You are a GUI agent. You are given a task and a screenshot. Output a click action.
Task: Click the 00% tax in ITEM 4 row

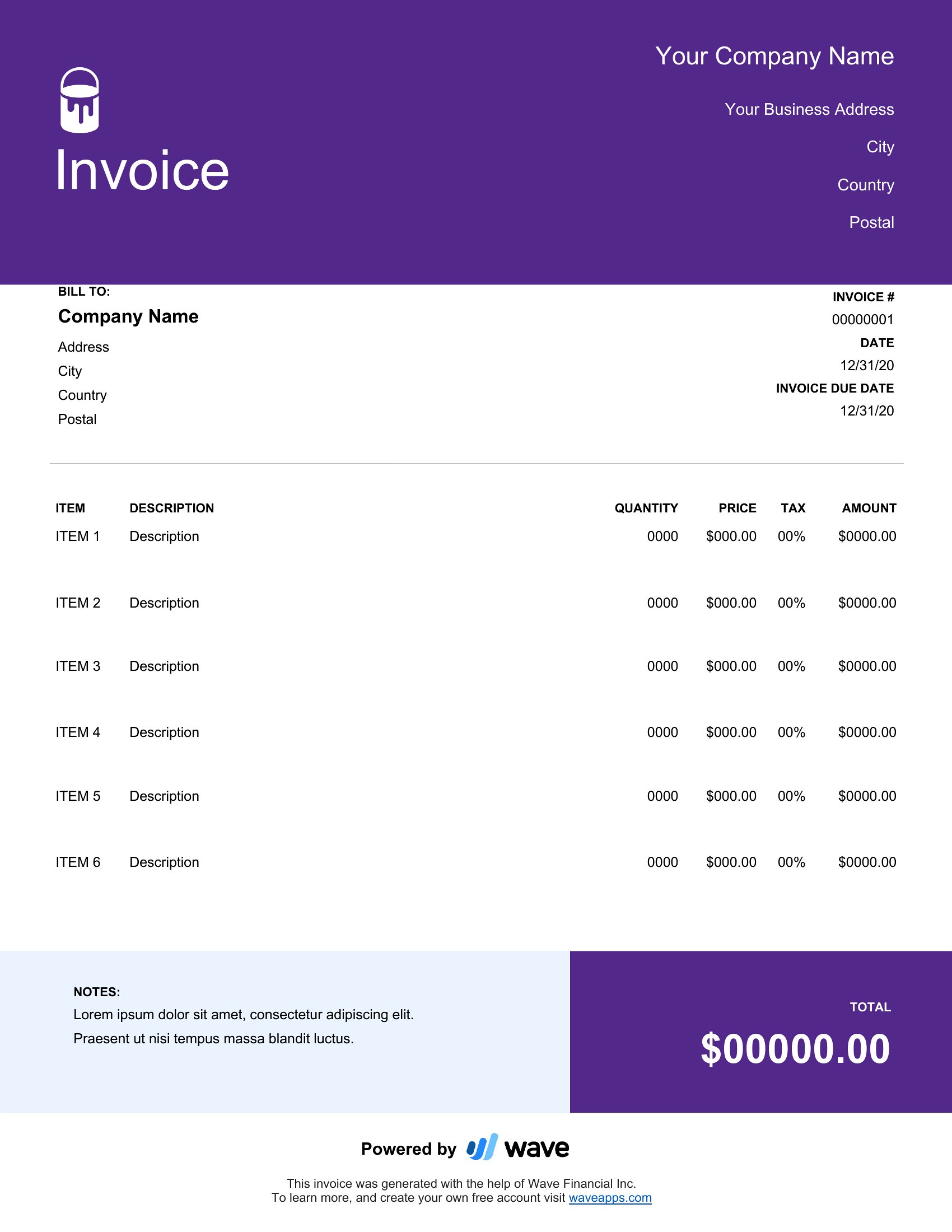(x=791, y=732)
